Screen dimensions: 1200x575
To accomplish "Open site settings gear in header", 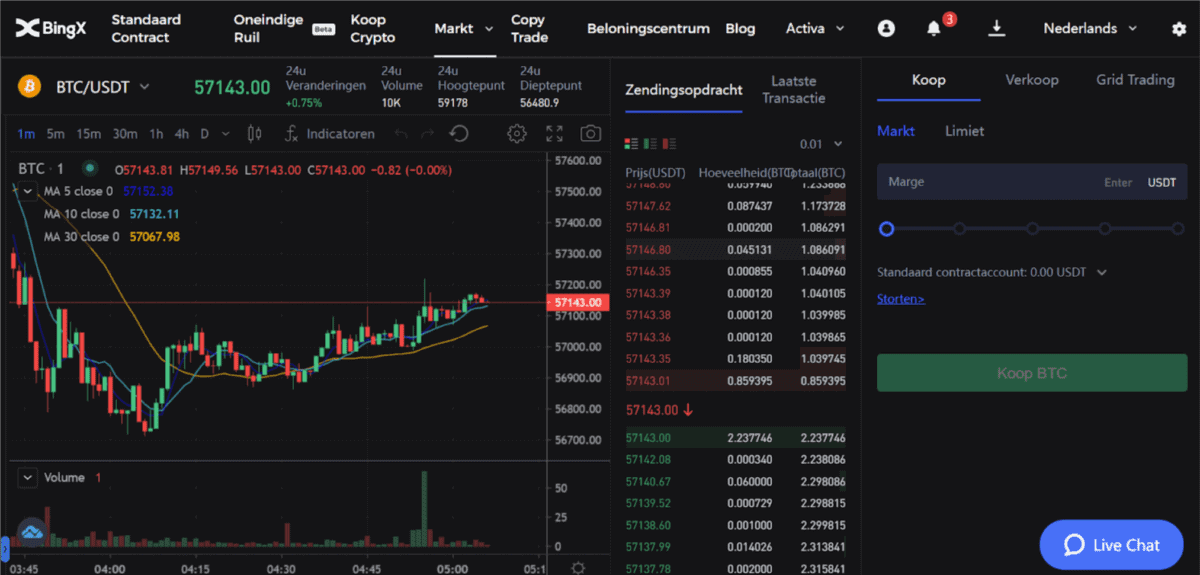I will [x=1178, y=29].
